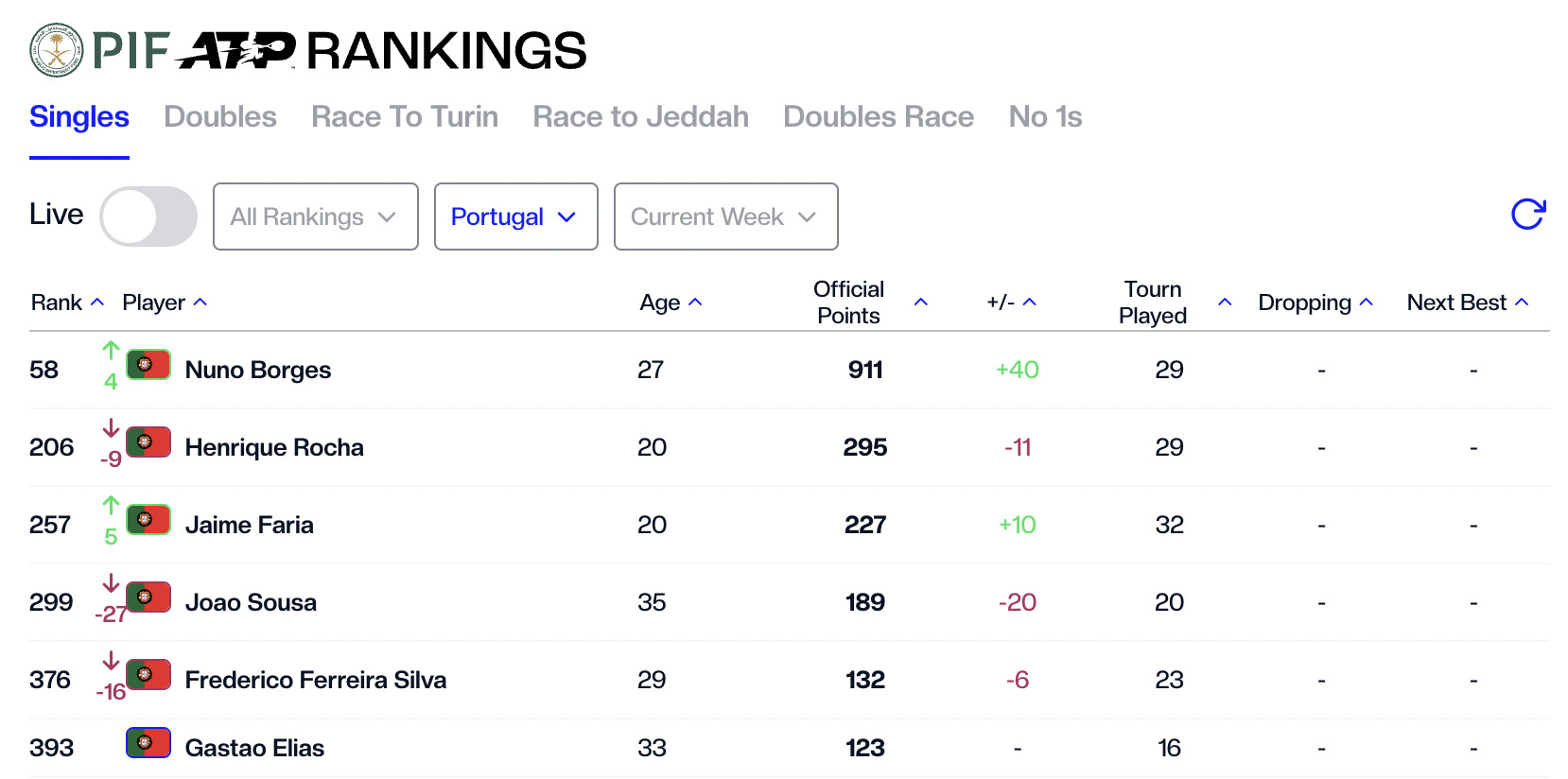The width and height of the screenshot is (1568, 779).
Task: Switch to the Doubles tab
Action: (x=220, y=117)
